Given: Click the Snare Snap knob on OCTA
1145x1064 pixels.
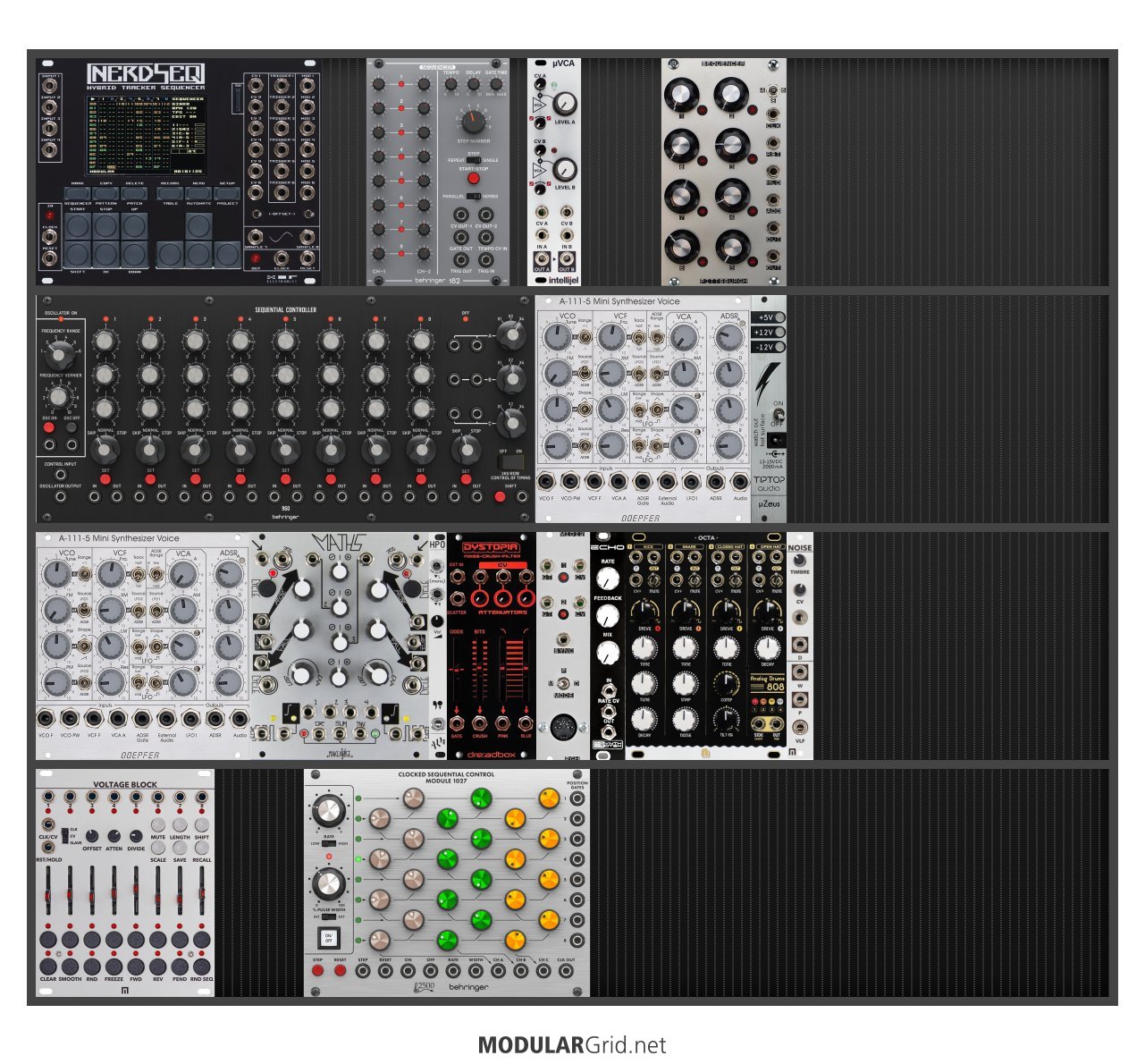Looking at the screenshot, I should click(x=685, y=683).
